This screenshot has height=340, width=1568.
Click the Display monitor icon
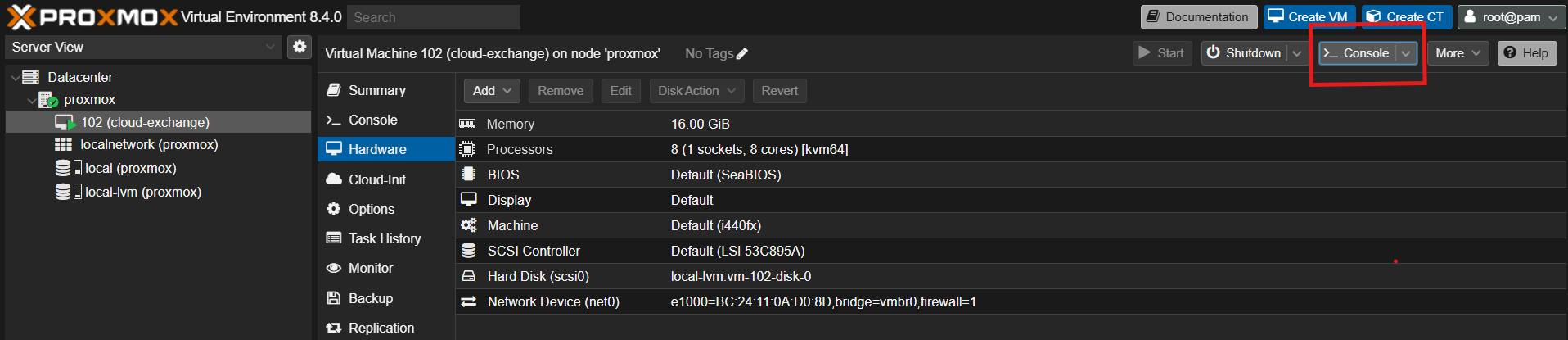468,200
